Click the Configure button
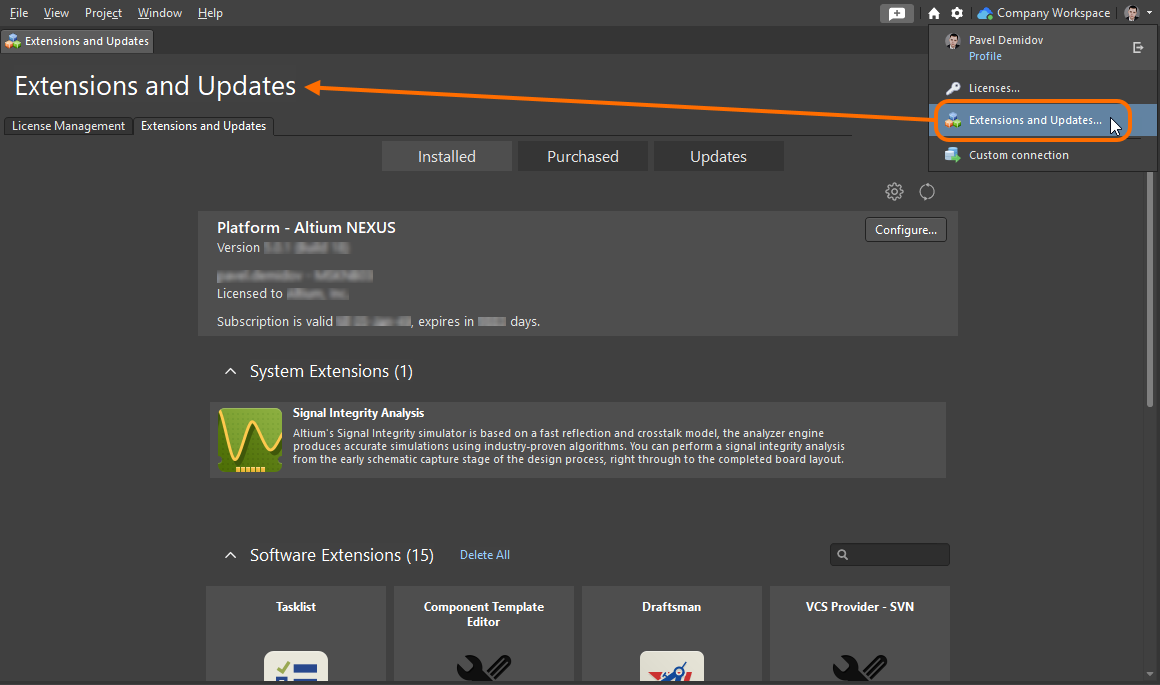This screenshot has height=685, width=1160. [905, 230]
